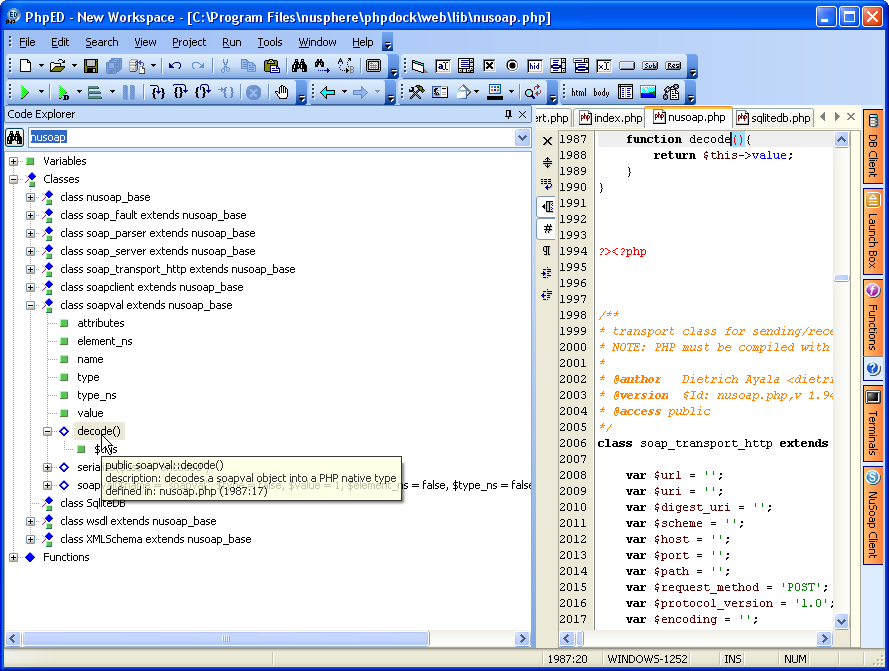The image size is (889, 671).
Task: Open the nusoap search combo box dropdown
Action: [x=522, y=138]
